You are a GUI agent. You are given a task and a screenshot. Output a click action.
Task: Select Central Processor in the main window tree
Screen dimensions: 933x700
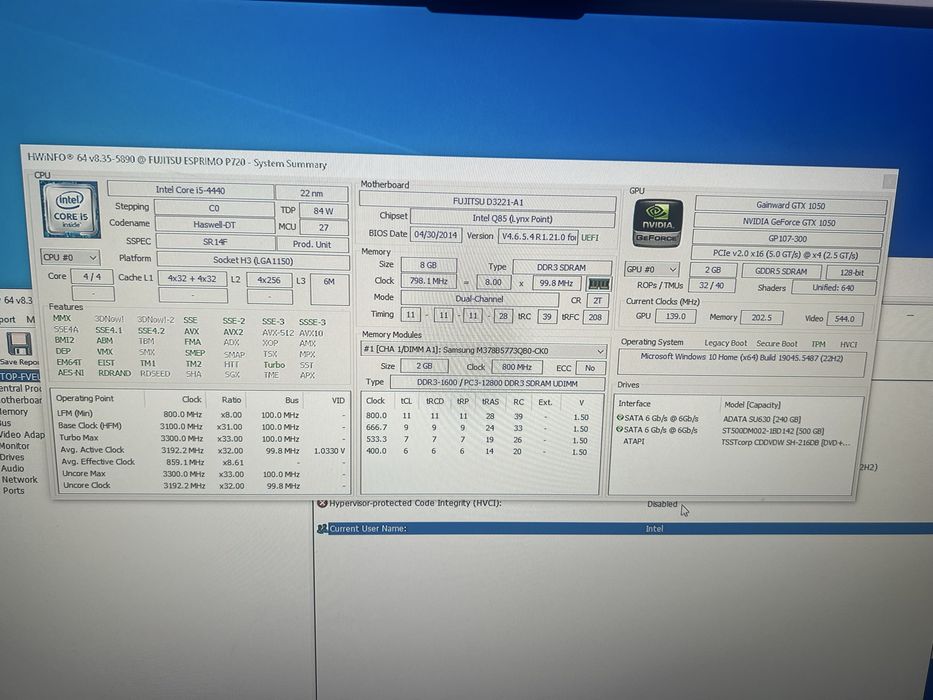point(21,388)
